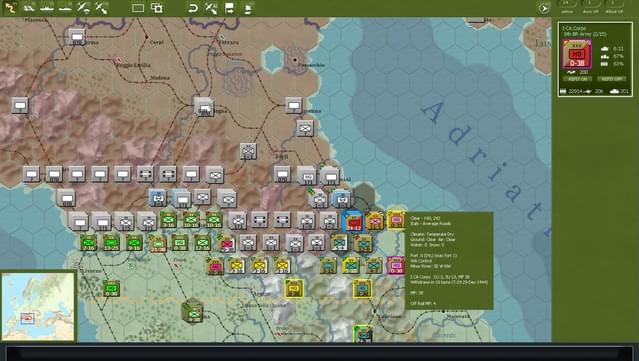Click the HQ 0-38 counter in unit panel

pos(577,54)
